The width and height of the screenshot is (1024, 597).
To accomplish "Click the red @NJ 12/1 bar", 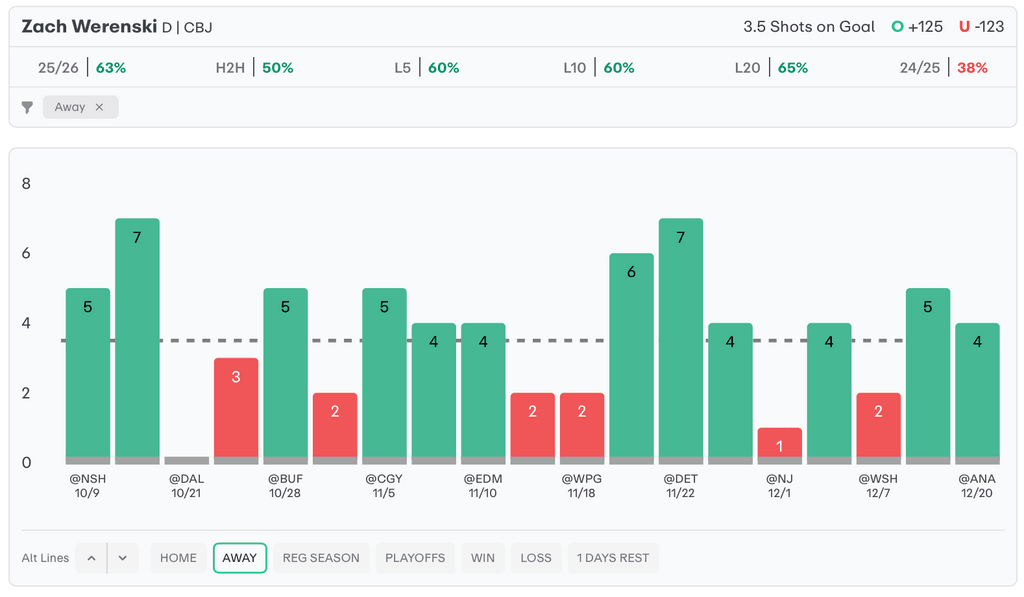I will tap(779, 445).
